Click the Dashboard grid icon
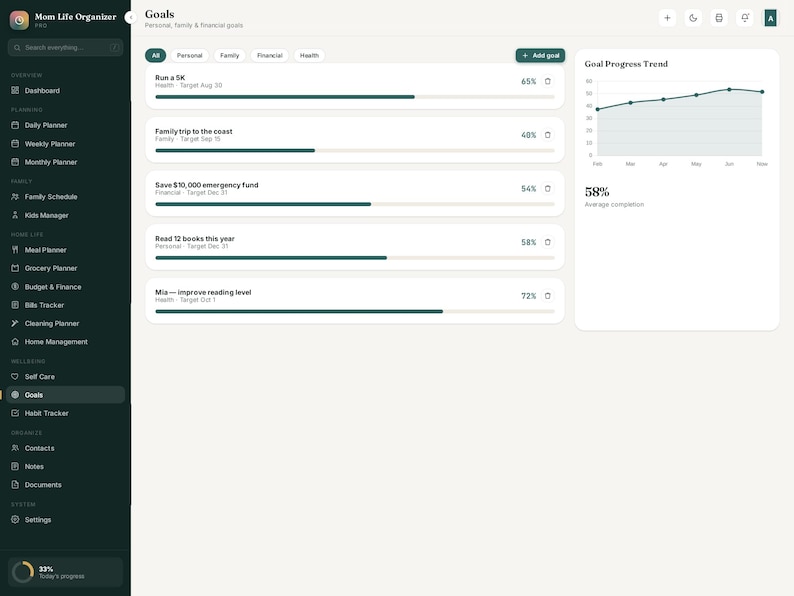 (x=15, y=91)
